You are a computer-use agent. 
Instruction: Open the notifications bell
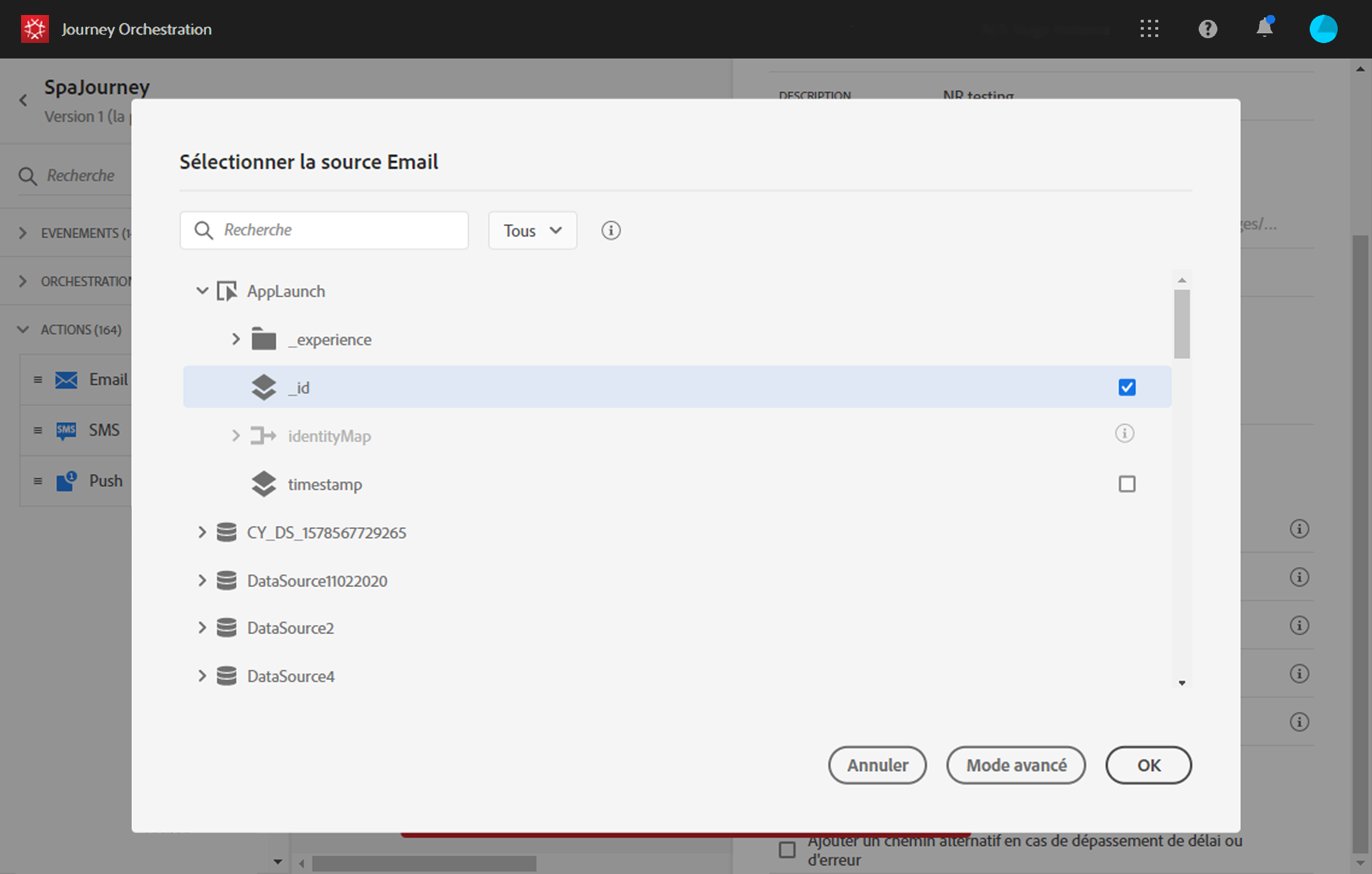click(1264, 28)
